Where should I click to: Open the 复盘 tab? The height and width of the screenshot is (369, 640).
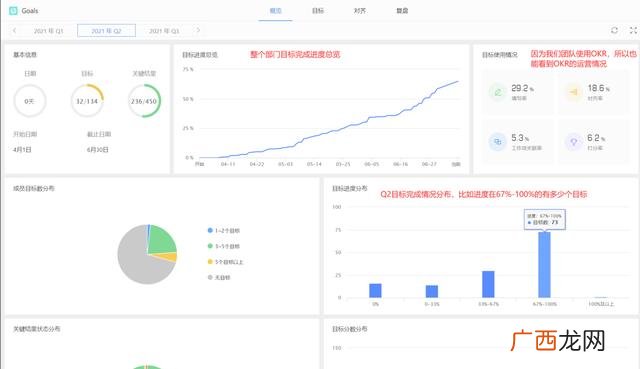point(402,11)
